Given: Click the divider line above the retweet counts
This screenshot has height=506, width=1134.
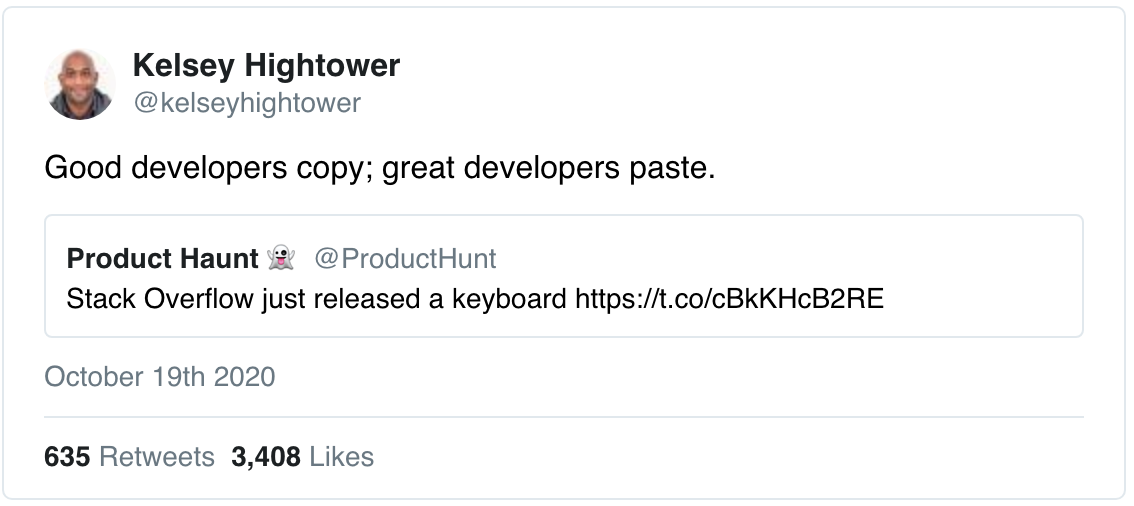Looking at the screenshot, I should 564,416.
